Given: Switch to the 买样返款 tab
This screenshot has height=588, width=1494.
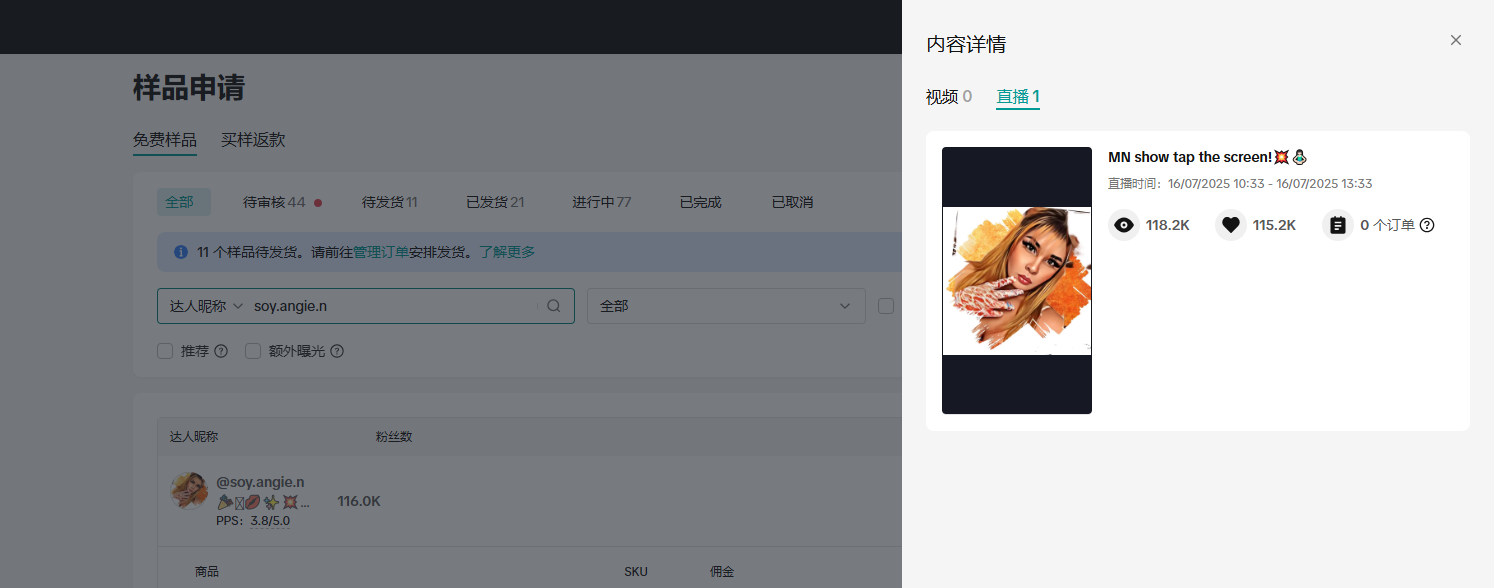Looking at the screenshot, I should [253, 140].
